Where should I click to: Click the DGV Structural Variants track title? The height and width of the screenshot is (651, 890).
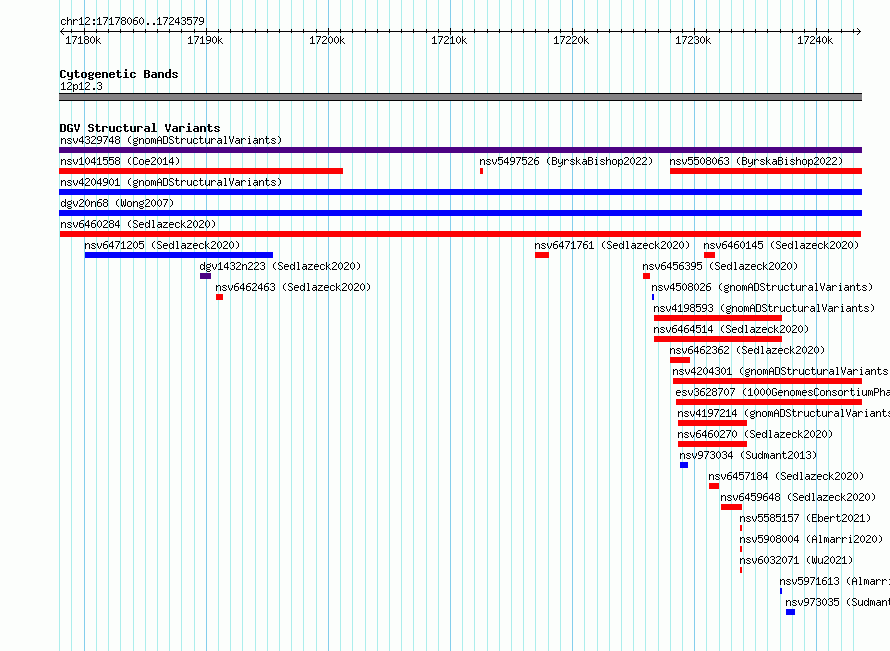coord(140,128)
